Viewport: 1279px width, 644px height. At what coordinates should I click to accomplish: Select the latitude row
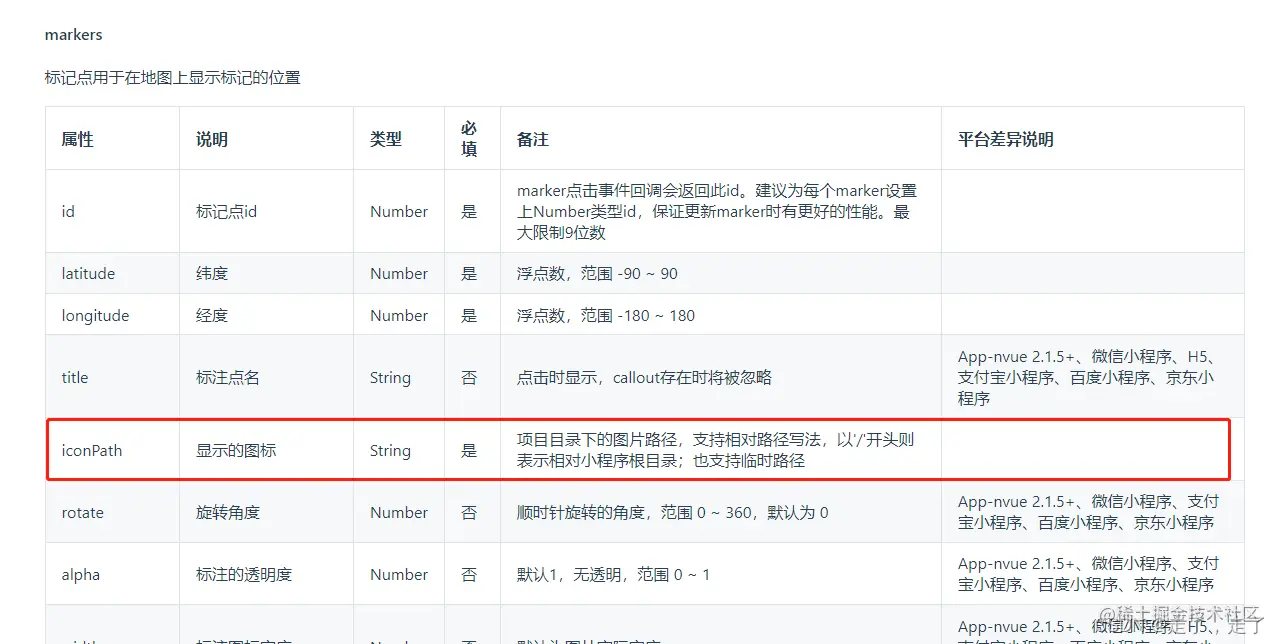click(88, 273)
